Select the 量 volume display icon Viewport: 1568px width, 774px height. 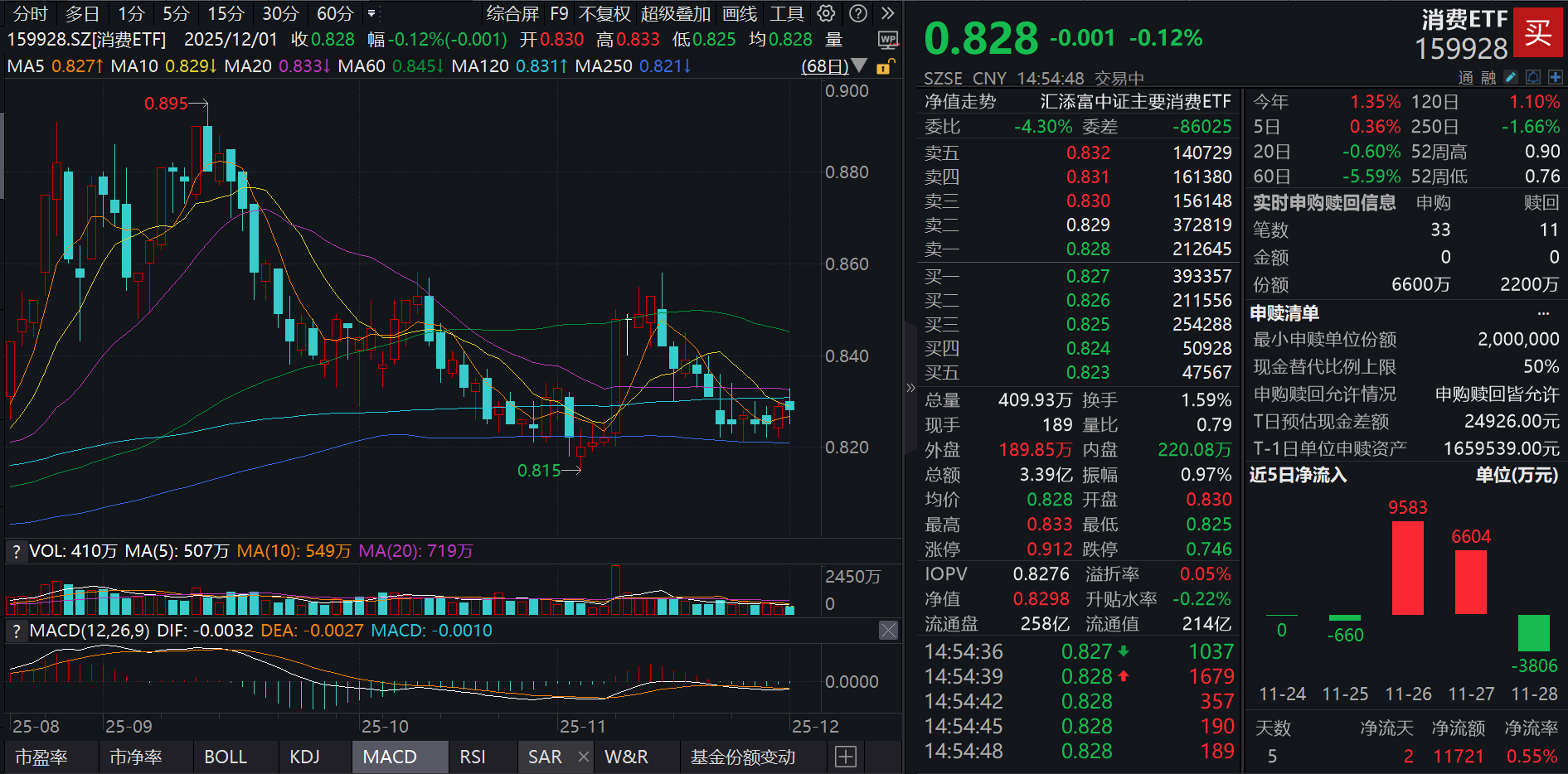coord(833,39)
